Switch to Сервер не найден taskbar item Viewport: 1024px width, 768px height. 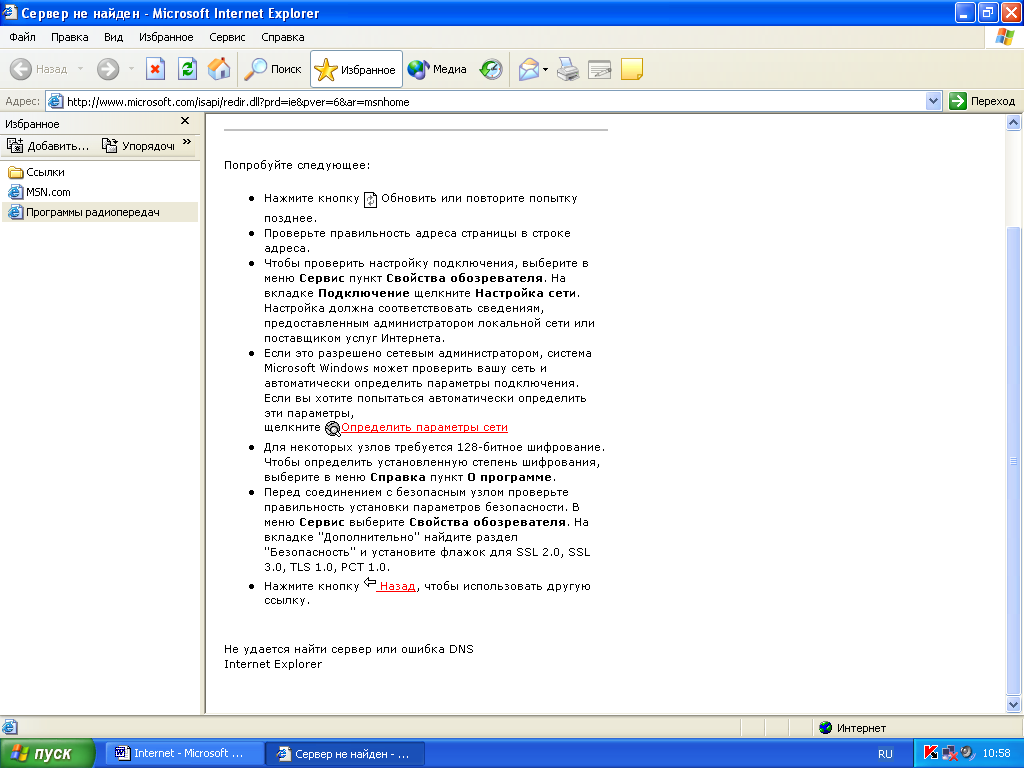(x=346, y=753)
